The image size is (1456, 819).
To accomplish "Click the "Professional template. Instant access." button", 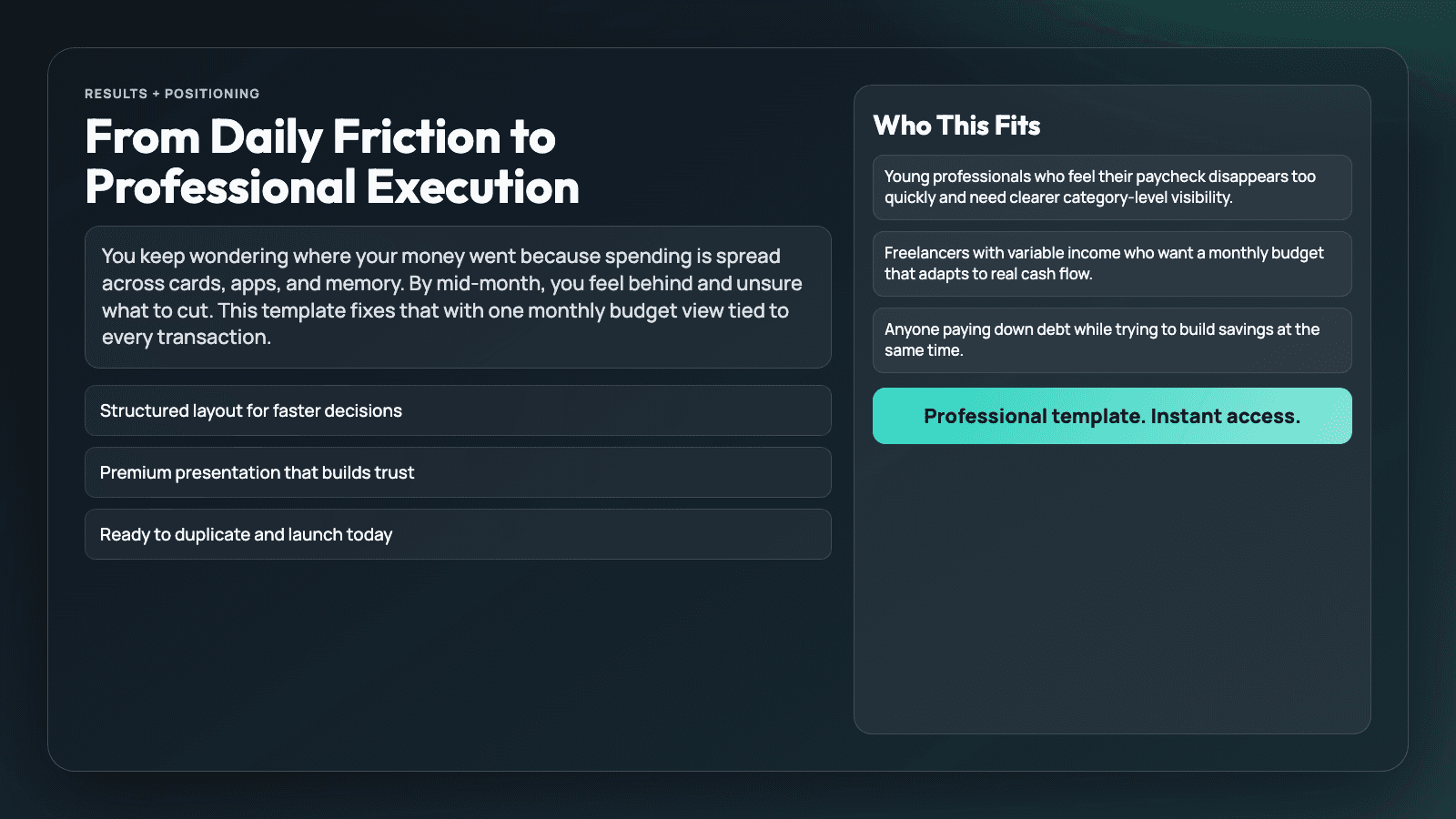I will pos(1111,416).
